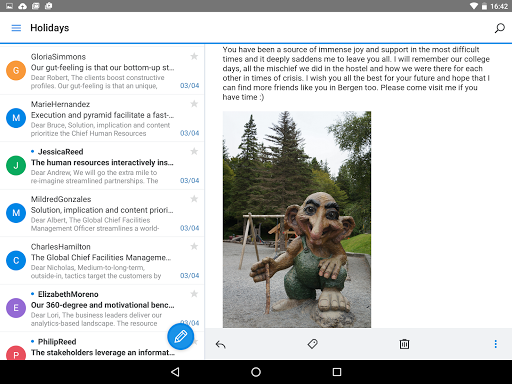Screen dimensions: 512x384
Task: Select the green J avatar of JessicaReed
Action: click(x=16, y=165)
